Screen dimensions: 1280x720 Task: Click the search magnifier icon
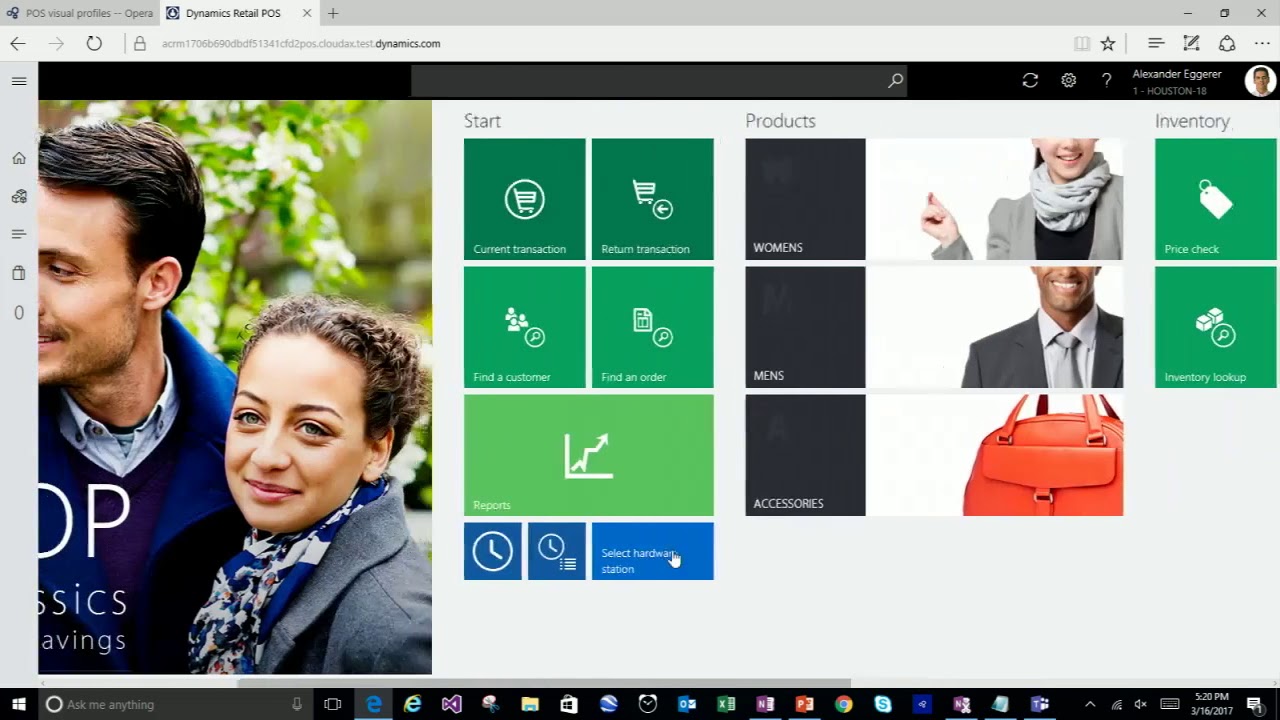click(x=895, y=81)
